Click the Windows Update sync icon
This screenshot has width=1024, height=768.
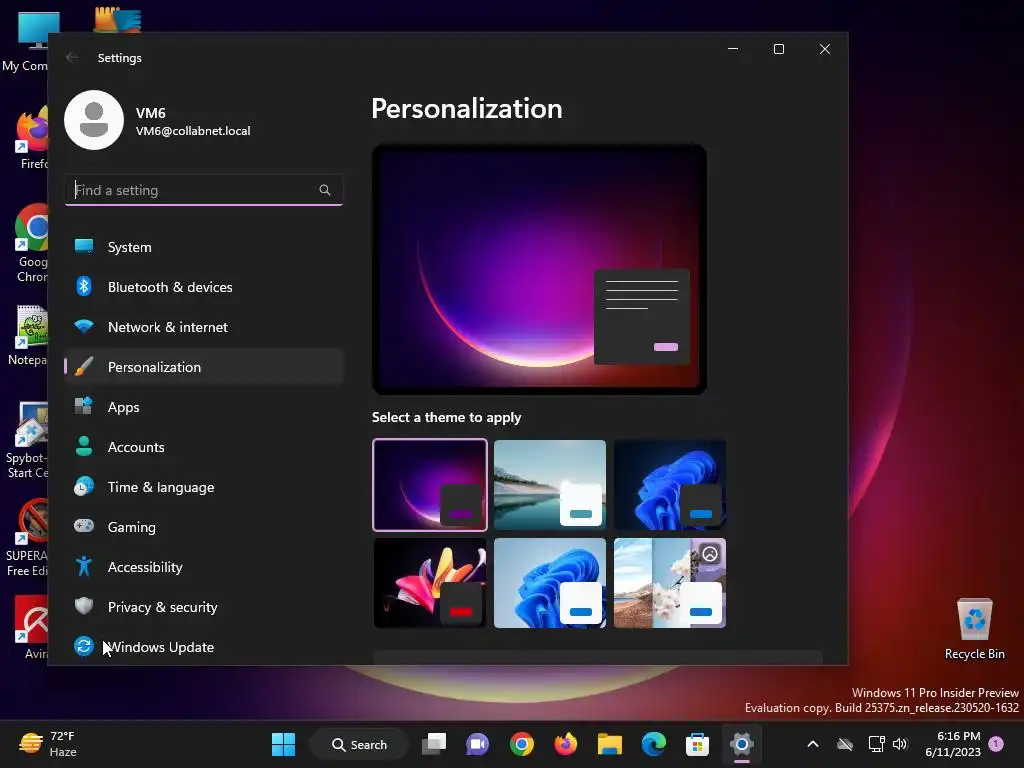click(x=84, y=646)
